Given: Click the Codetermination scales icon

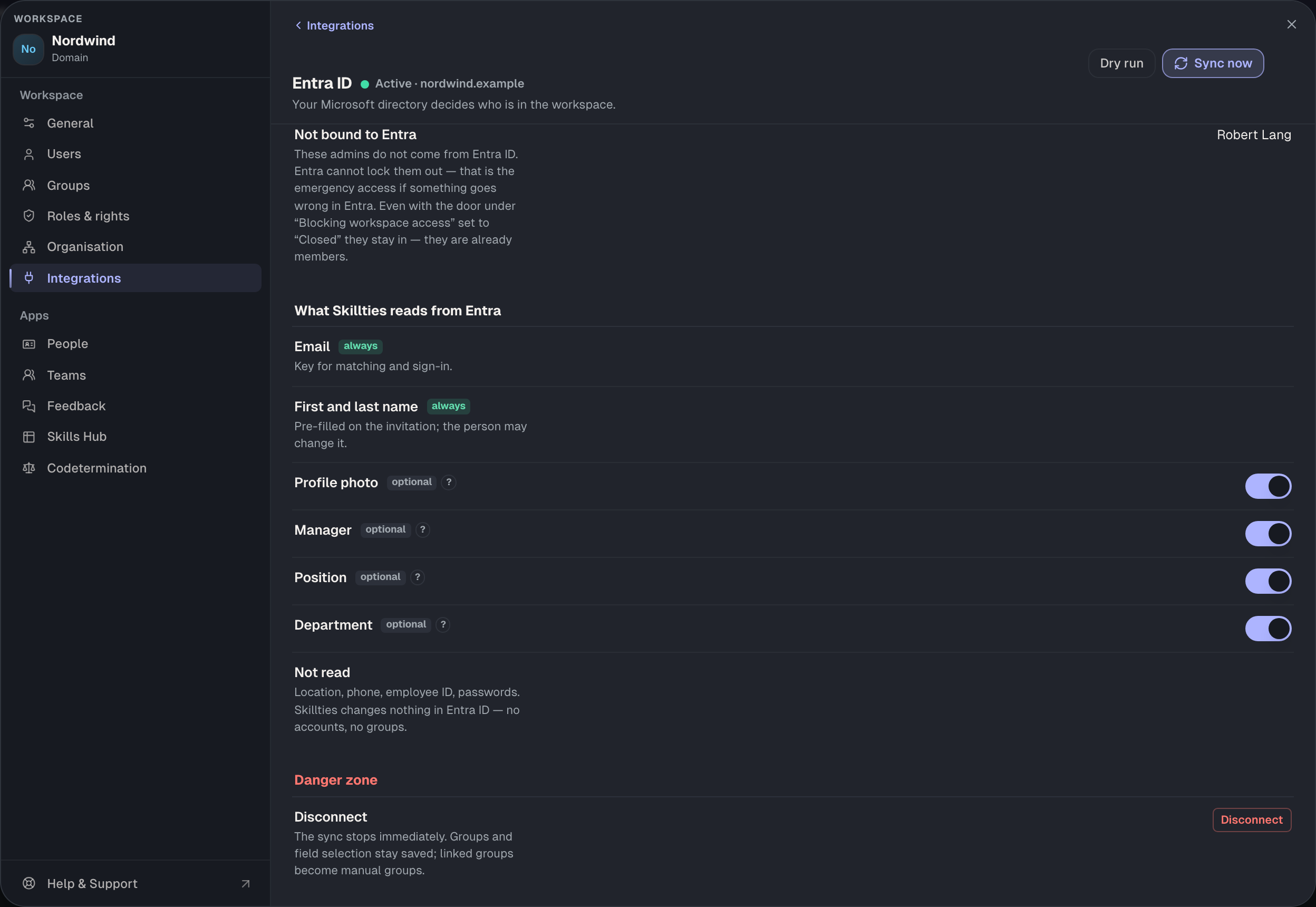Looking at the screenshot, I should pos(29,468).
